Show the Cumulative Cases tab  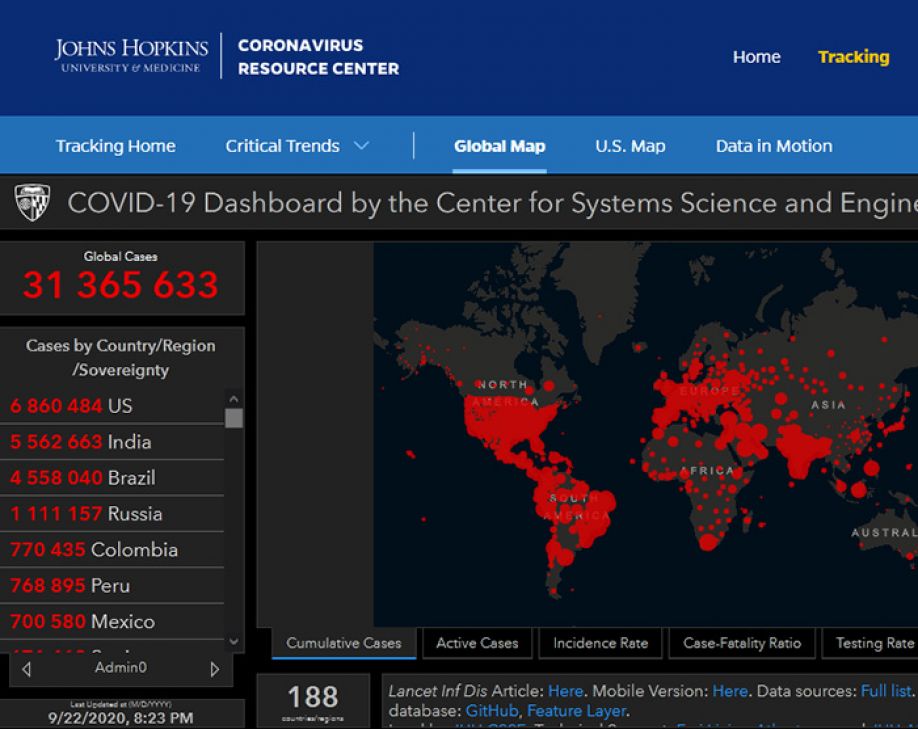pyautogui.click(x=344, y=643)
